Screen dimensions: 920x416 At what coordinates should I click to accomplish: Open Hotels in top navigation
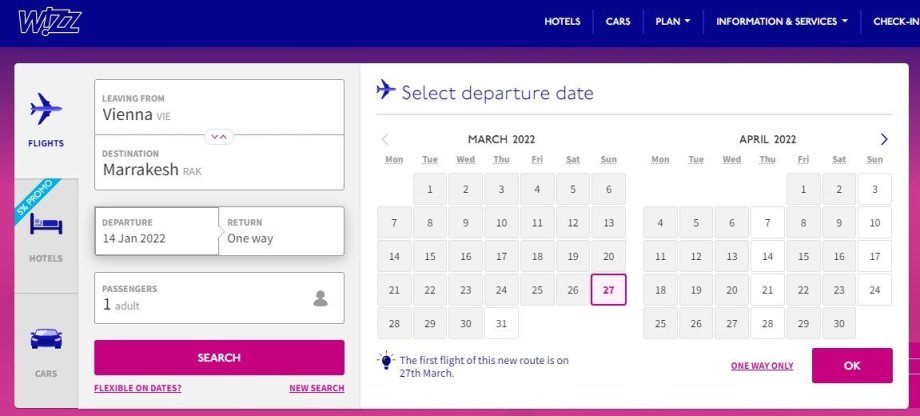pos(562,21)
